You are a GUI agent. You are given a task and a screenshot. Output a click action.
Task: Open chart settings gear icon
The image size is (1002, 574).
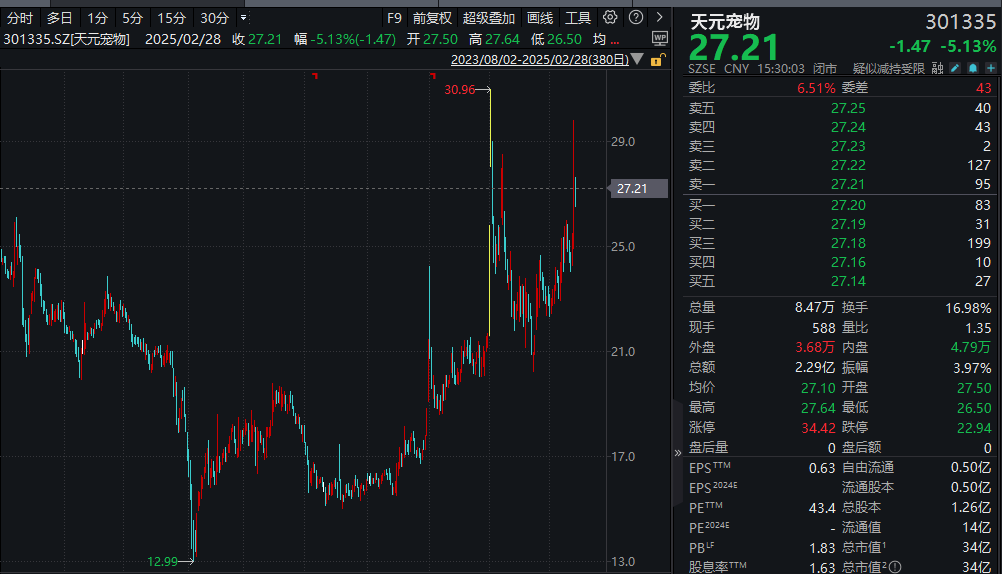tap(610, 18)
